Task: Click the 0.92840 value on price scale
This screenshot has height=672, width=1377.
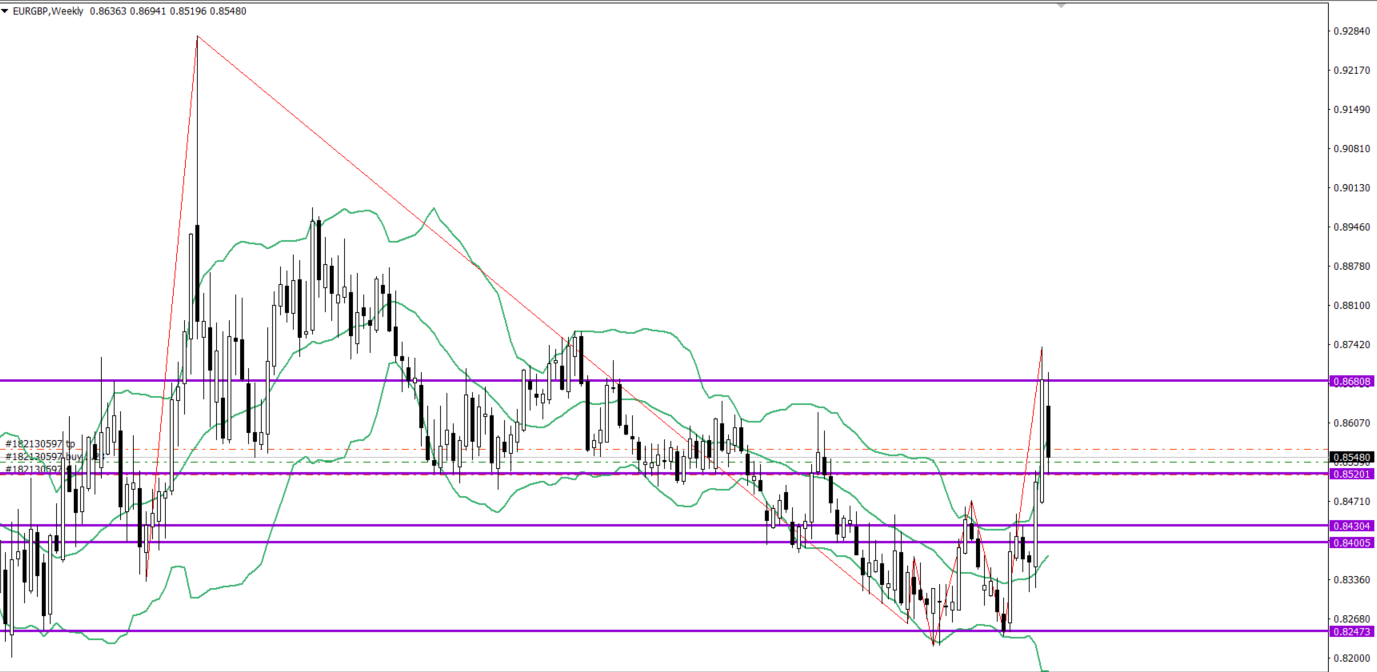Action: click(x=1351, y=31)
